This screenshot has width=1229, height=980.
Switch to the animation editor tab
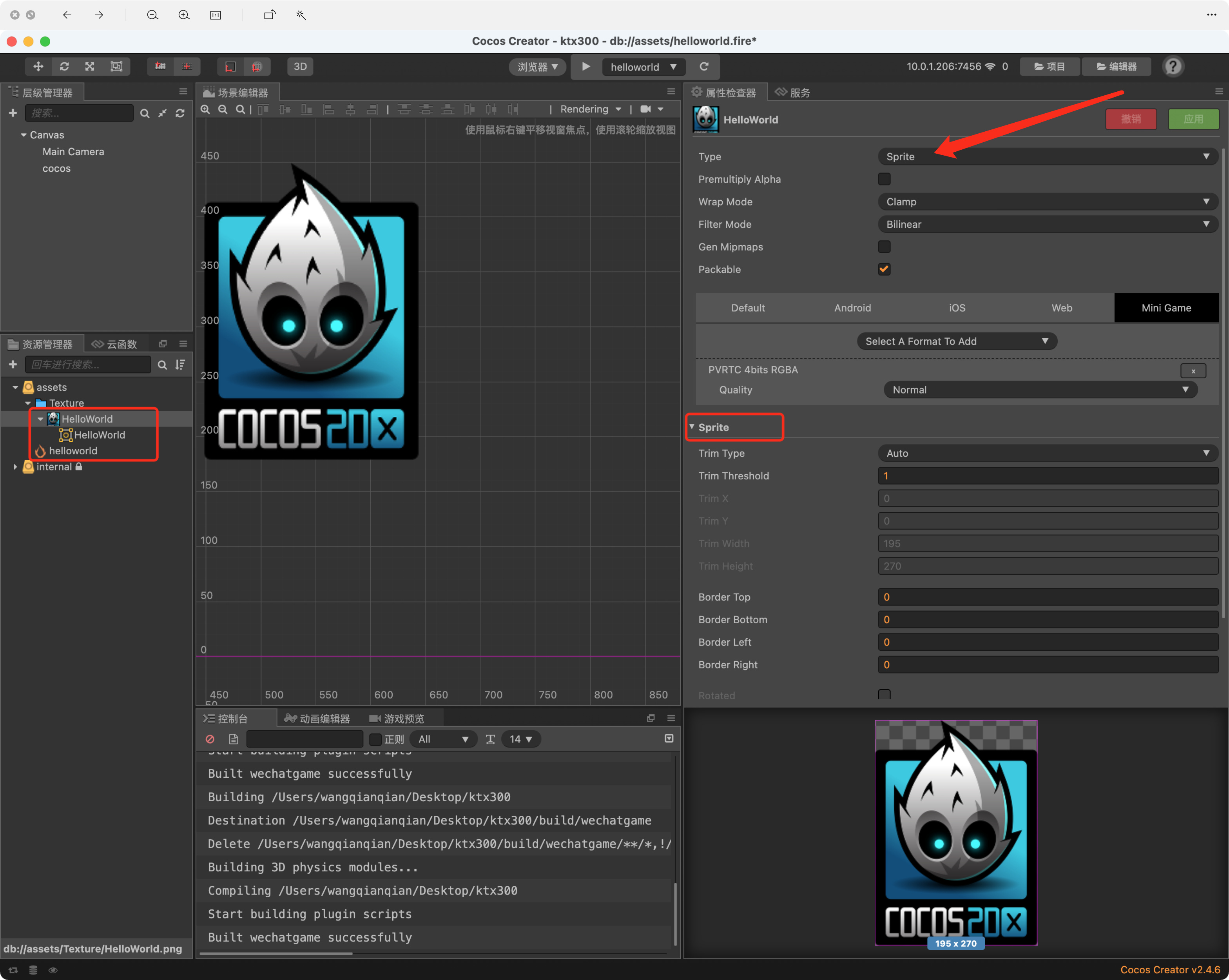(317, 718)
